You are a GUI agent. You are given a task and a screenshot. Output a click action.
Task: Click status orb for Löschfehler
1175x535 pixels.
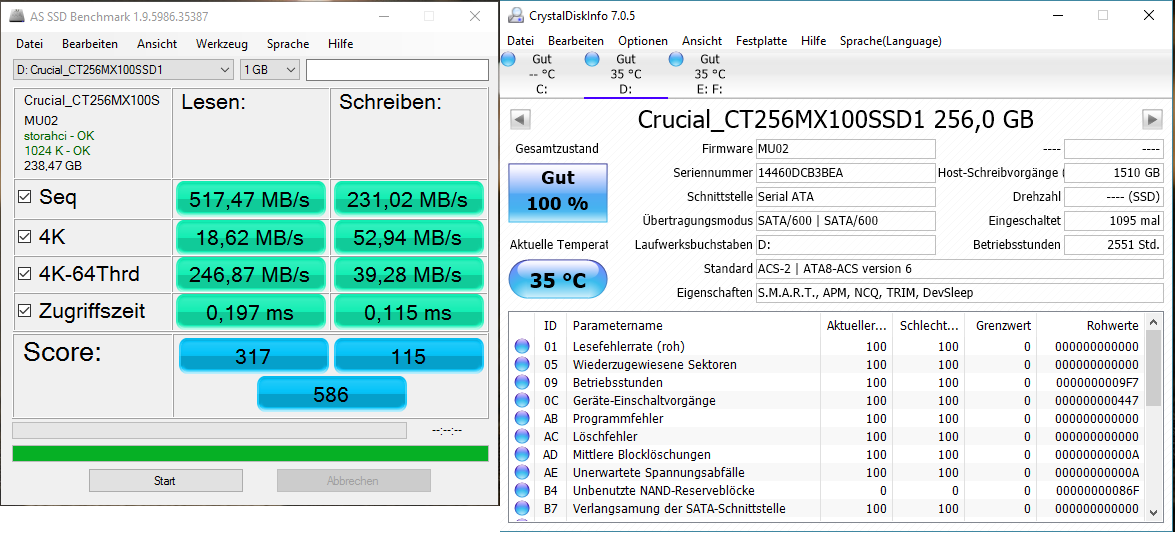pyautogui.click(x=522, y=436)
